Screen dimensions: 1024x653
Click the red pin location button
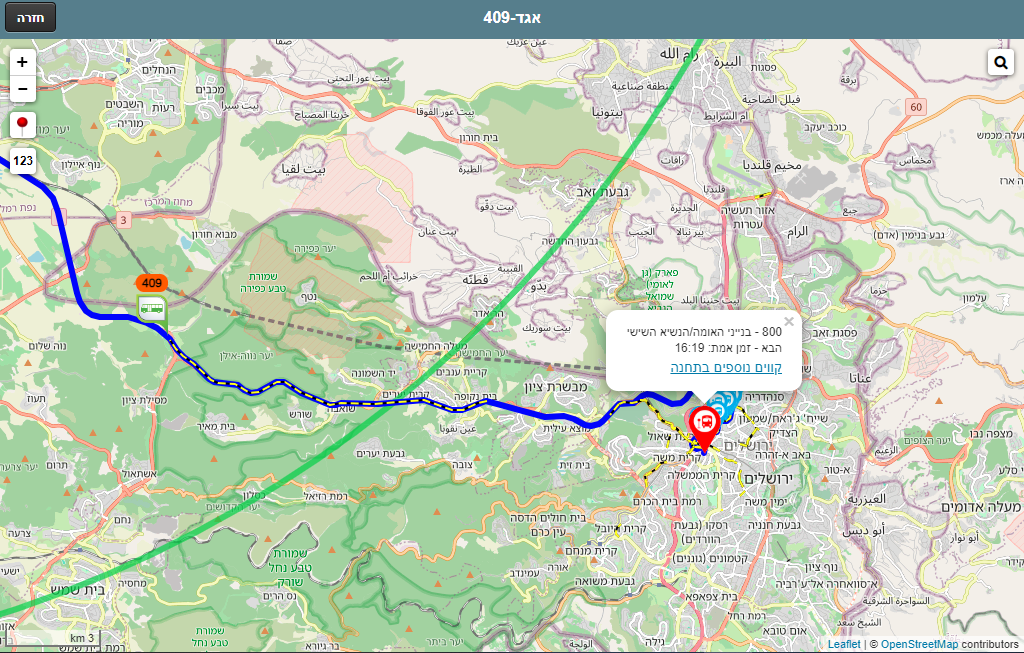pyautogui.click(x=22, y=124)
